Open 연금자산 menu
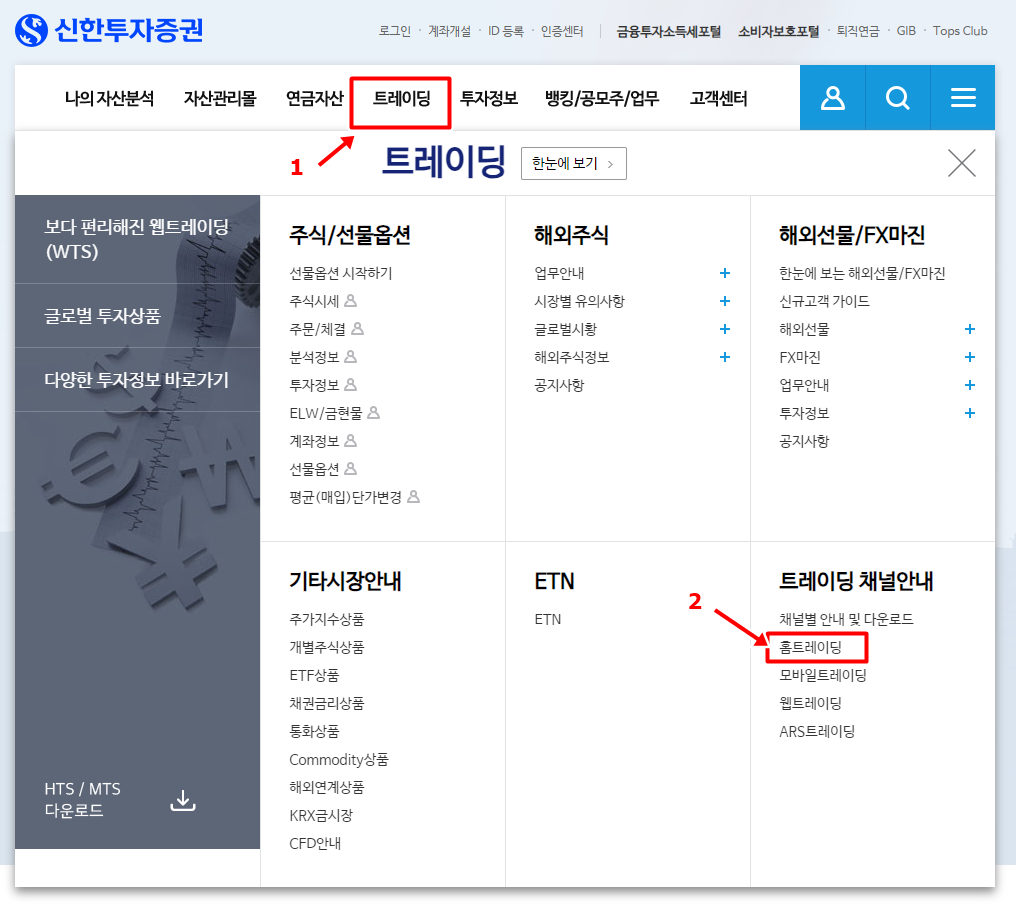The width and height of the screenshot is (1016, 905). (x=314, y=98)
